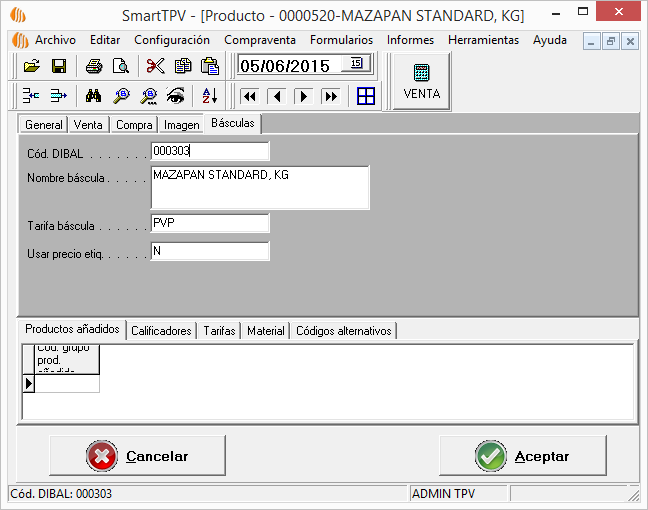Open the Compraventa menu
Screen dimensions: 648x510
(260, 40)
